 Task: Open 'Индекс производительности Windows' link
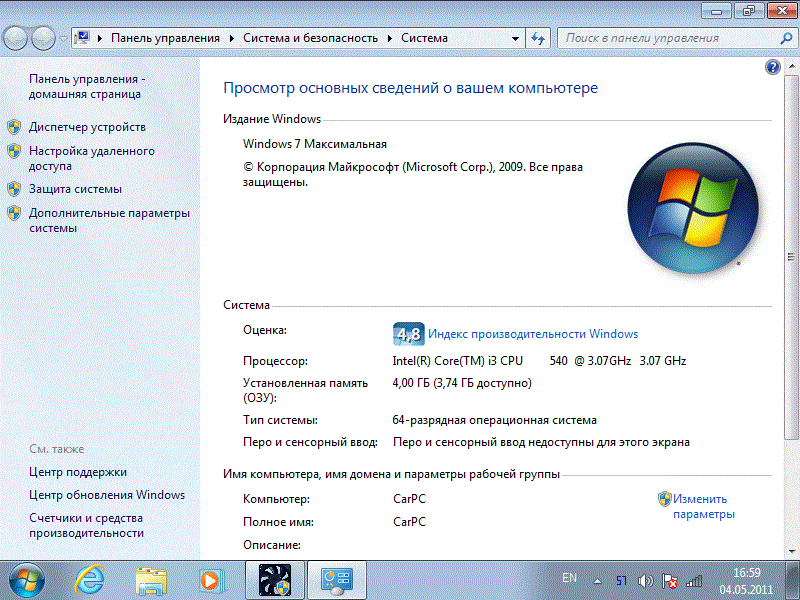pos(531,334)
